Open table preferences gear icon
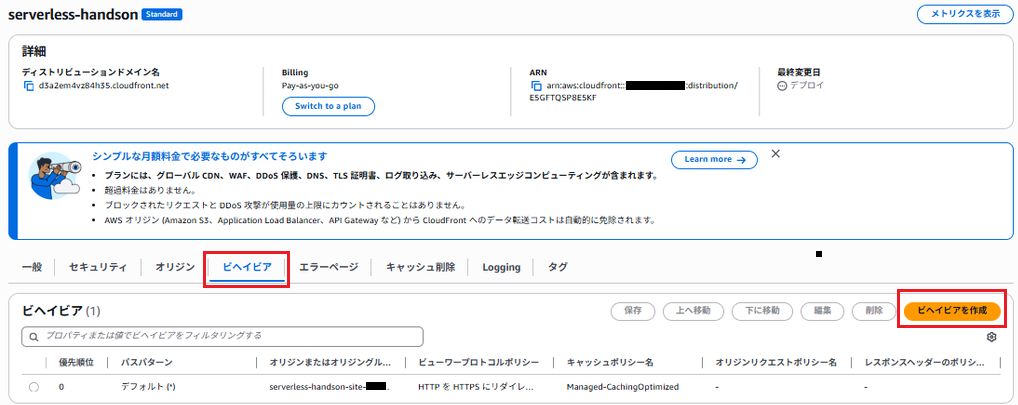This screenshot has width=1018, height=405. 991,337
